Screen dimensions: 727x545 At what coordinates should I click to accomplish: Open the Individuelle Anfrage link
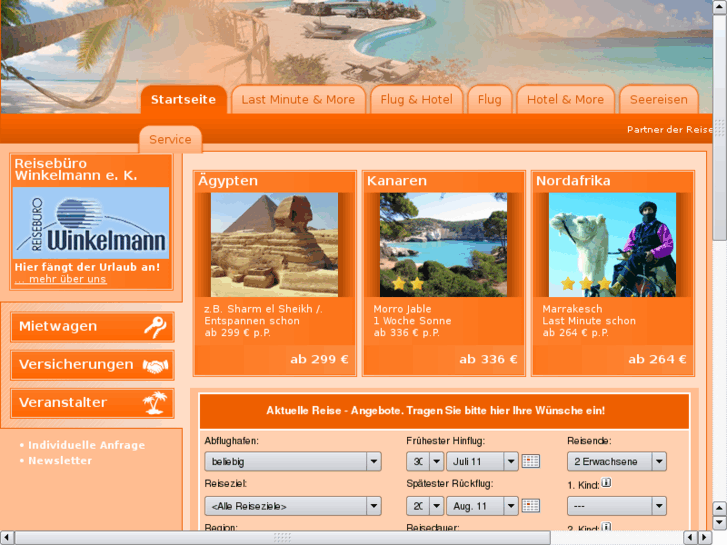[87, 445]
